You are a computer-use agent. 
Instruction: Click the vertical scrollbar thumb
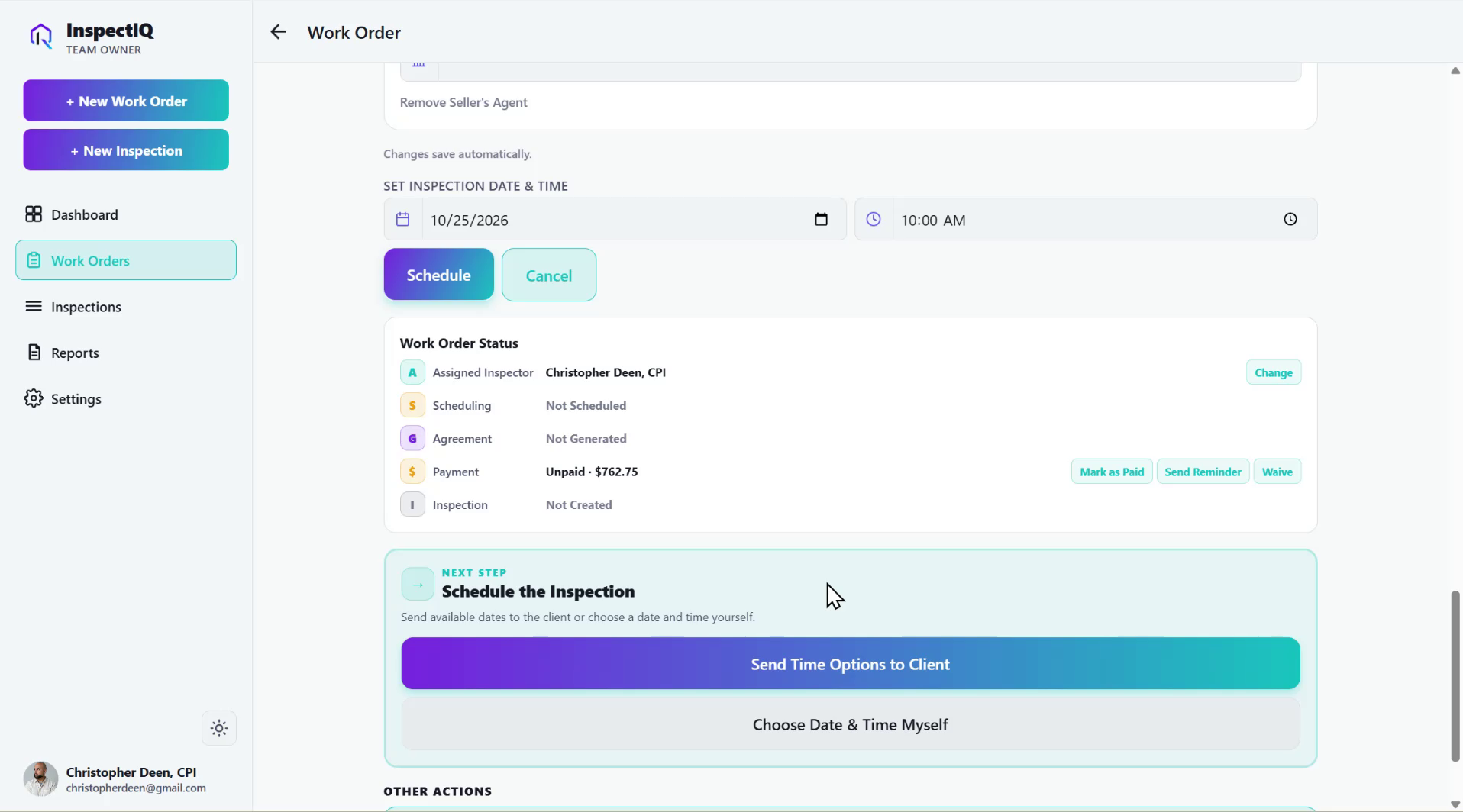(1455, 675)
